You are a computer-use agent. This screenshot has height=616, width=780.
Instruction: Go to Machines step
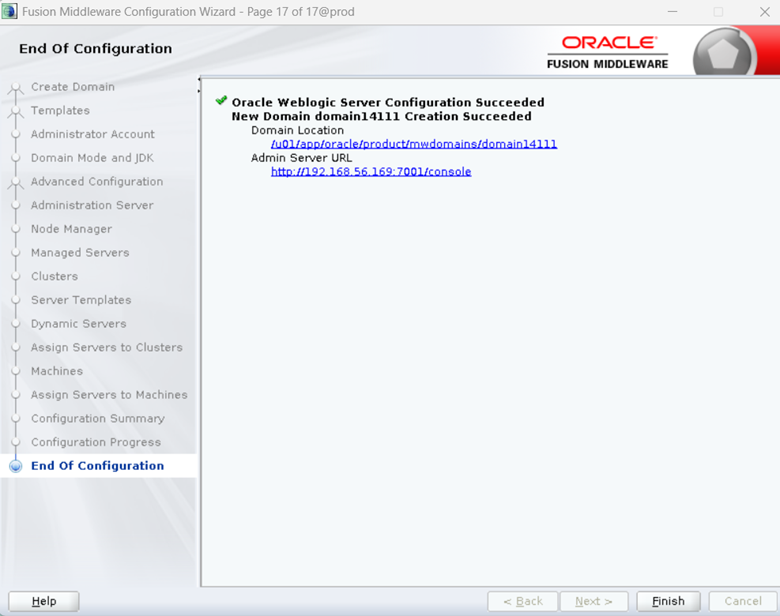[x=57, y=371]
